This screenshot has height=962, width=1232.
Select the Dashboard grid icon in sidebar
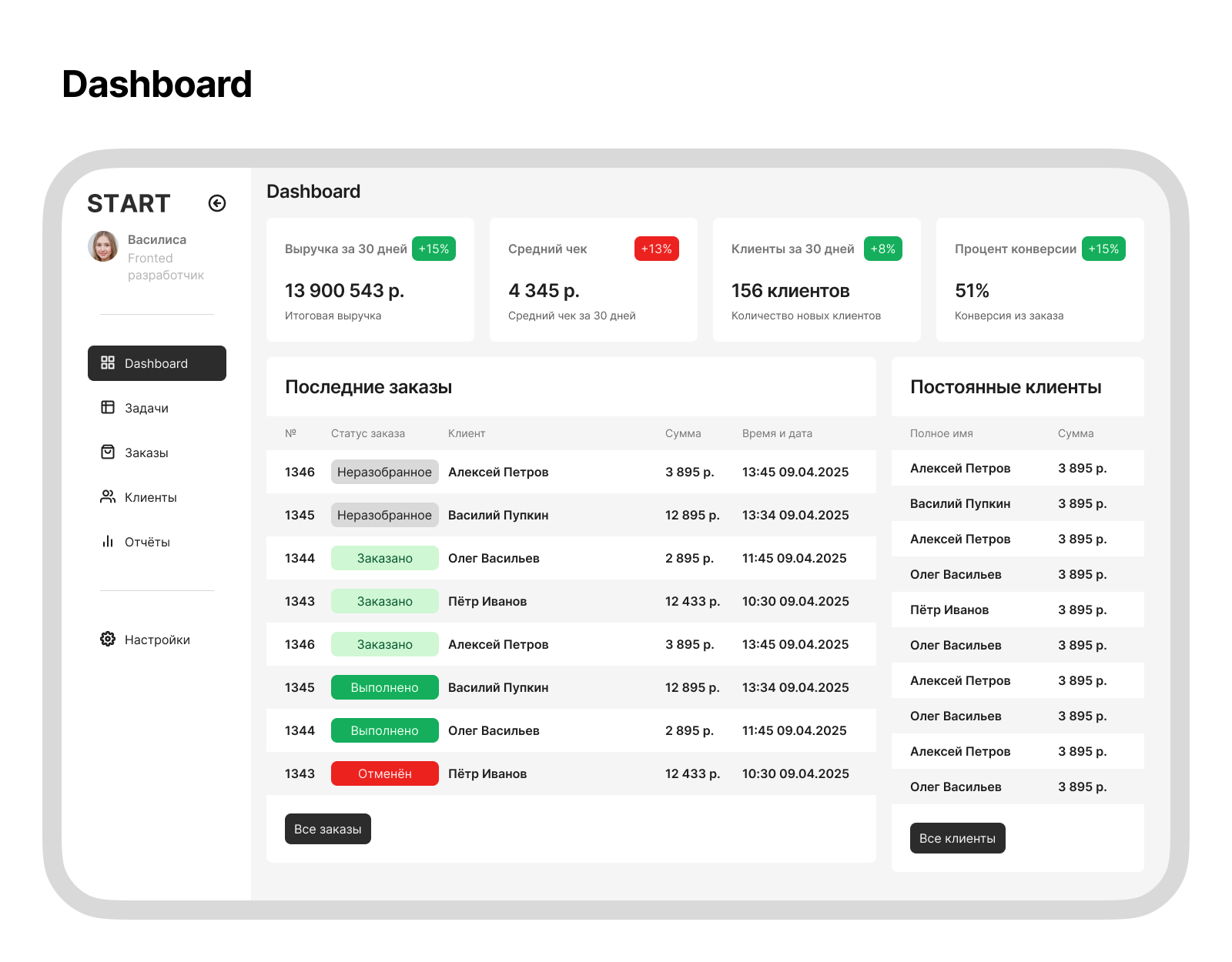pyautogui.click(x=107, y=362)
